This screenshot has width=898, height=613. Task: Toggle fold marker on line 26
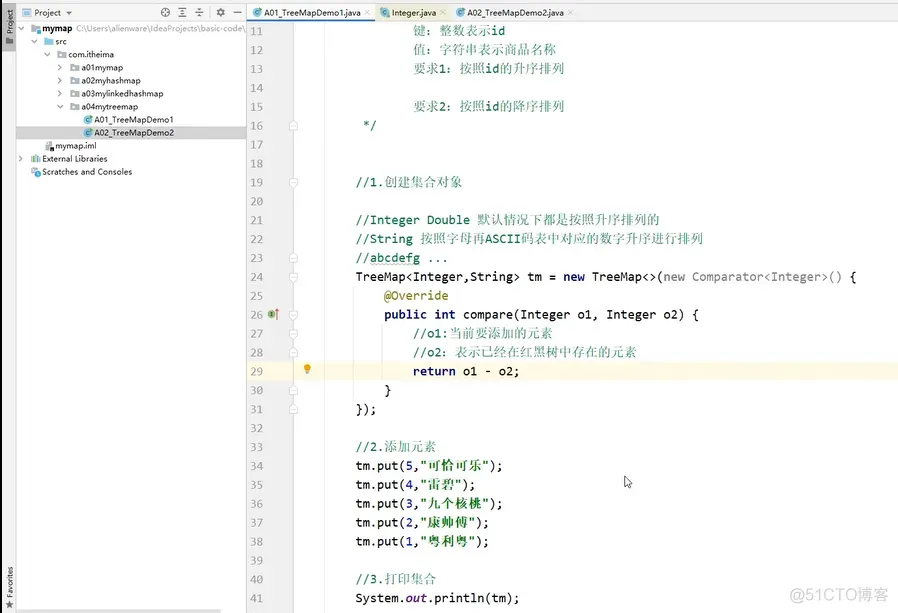click(293, 315)
